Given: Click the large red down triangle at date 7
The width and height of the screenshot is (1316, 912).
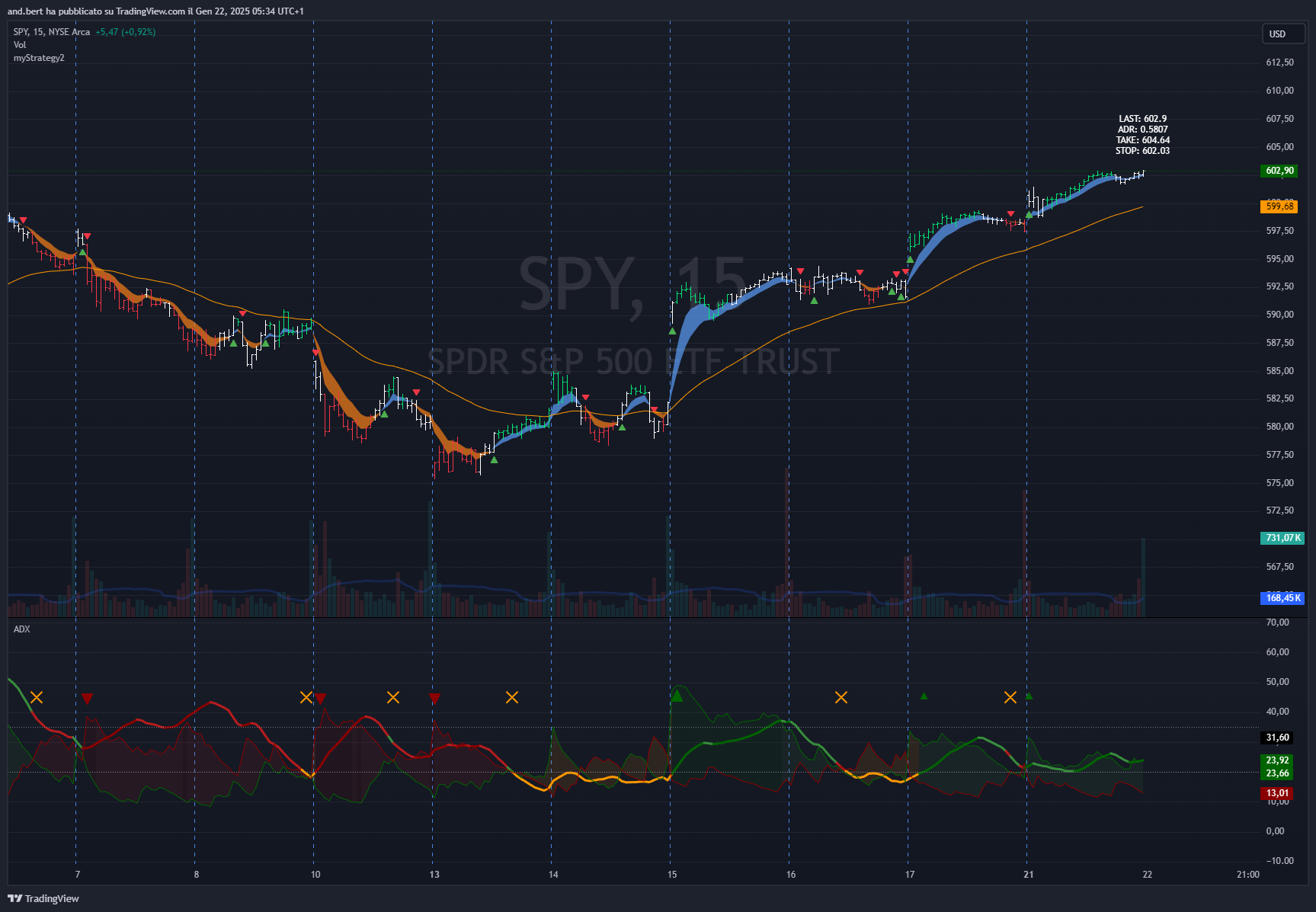Looking at the screenshot, I should 87,699.
